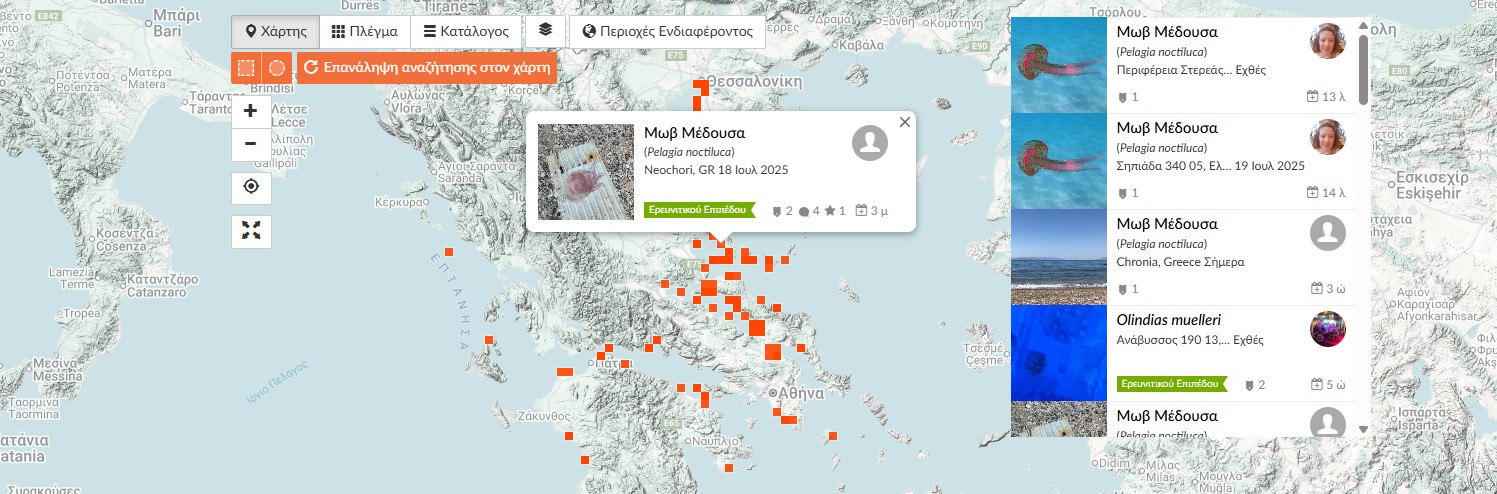1497x494 pixels.
Task: Open the Περιφέρεια Στερεάς observer's avatar
Action: (x=1328, y=41)
